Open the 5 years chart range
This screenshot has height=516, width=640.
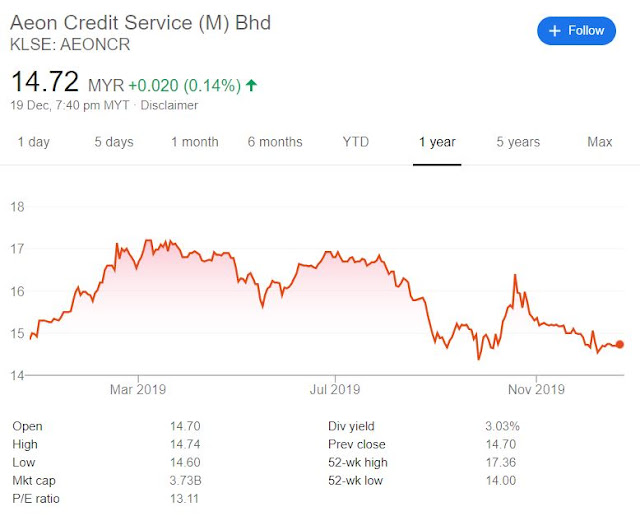point(518,142)
